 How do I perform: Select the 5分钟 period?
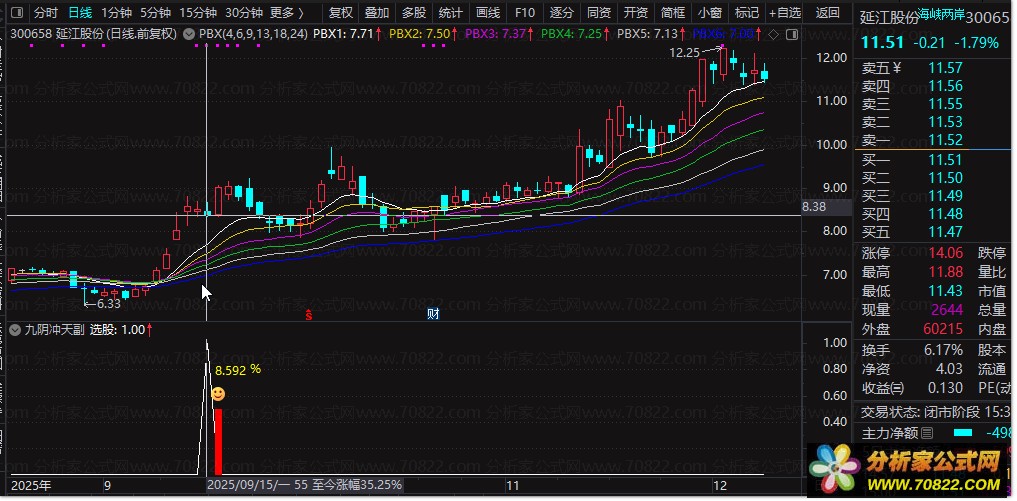point(155,13)
